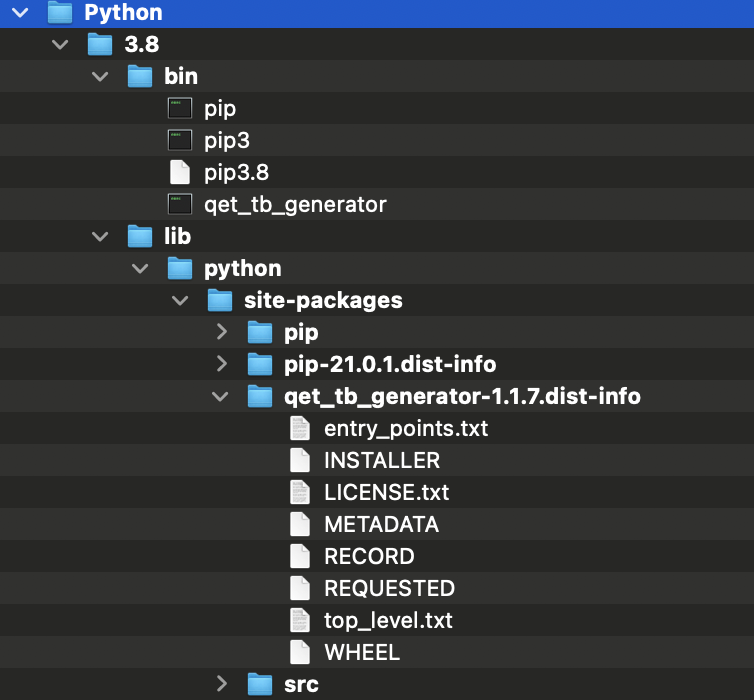Select the REQUESTED file name
The height and width of the screenshot is (700, 754).
coord(389,589)
